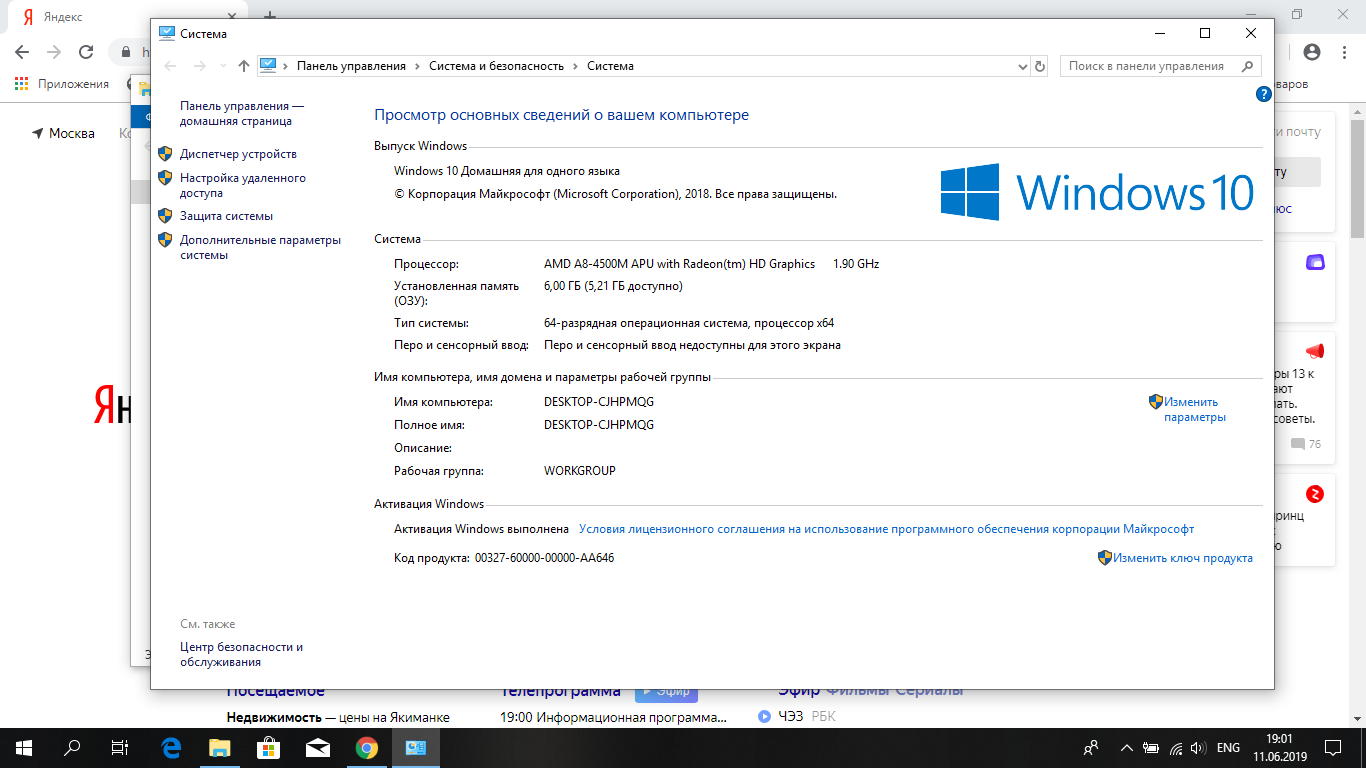Click Панель управления breadcrumb segment

[351, 66]
